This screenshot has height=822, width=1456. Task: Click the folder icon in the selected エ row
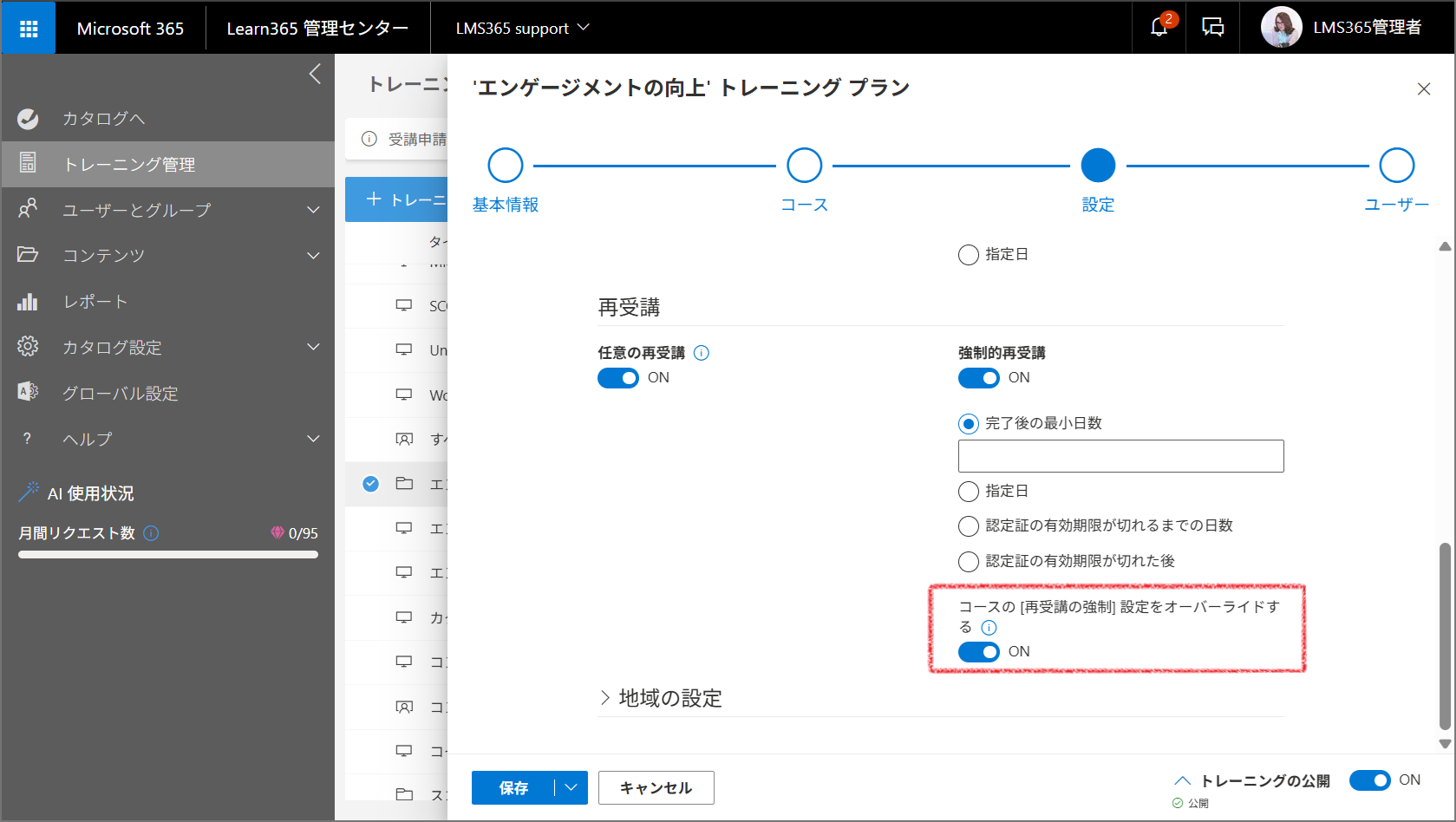(404, 483)
